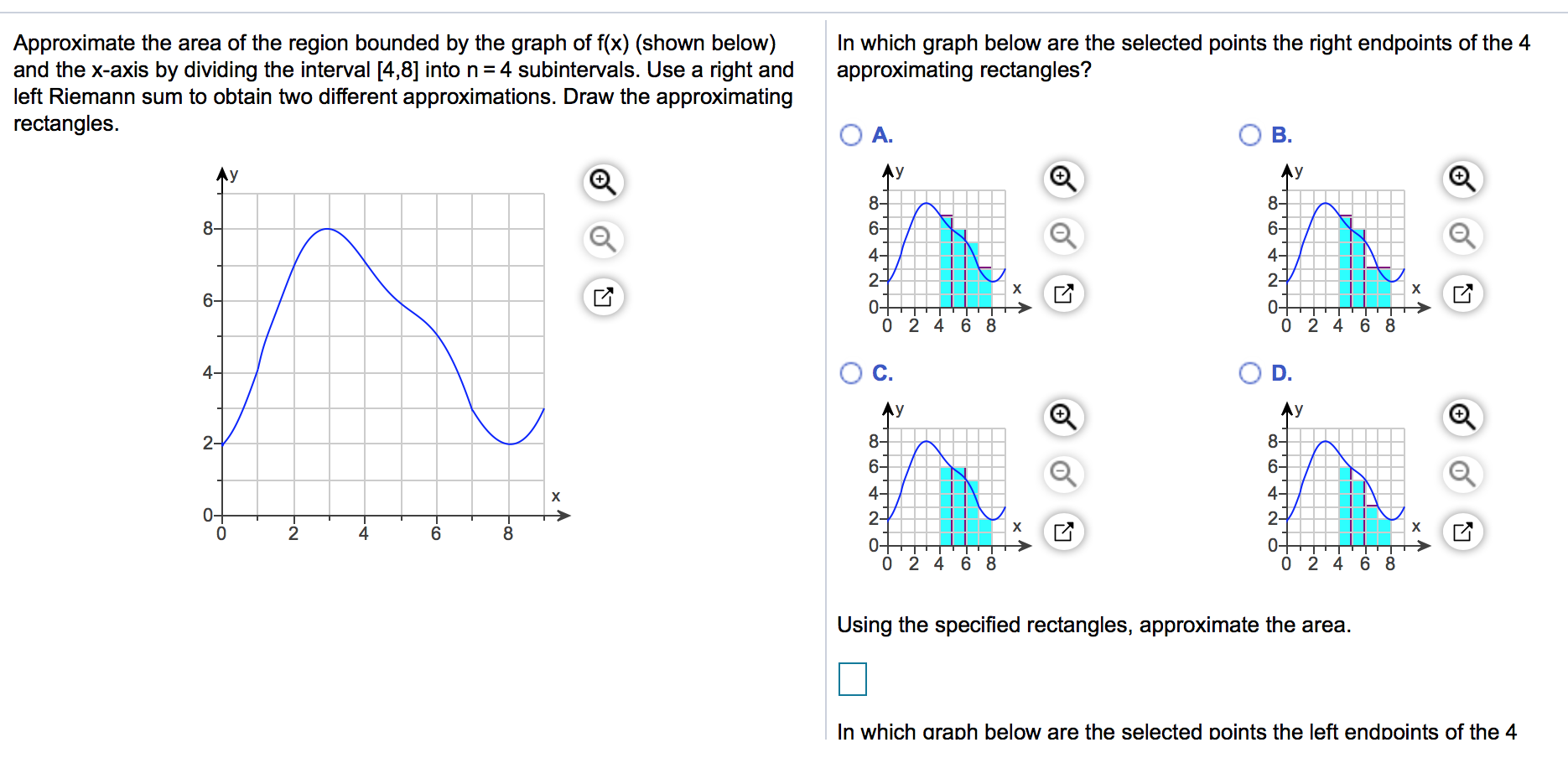Zoom out on the main f(x) graph
The image size is (1568, 758).
(604, 239)
